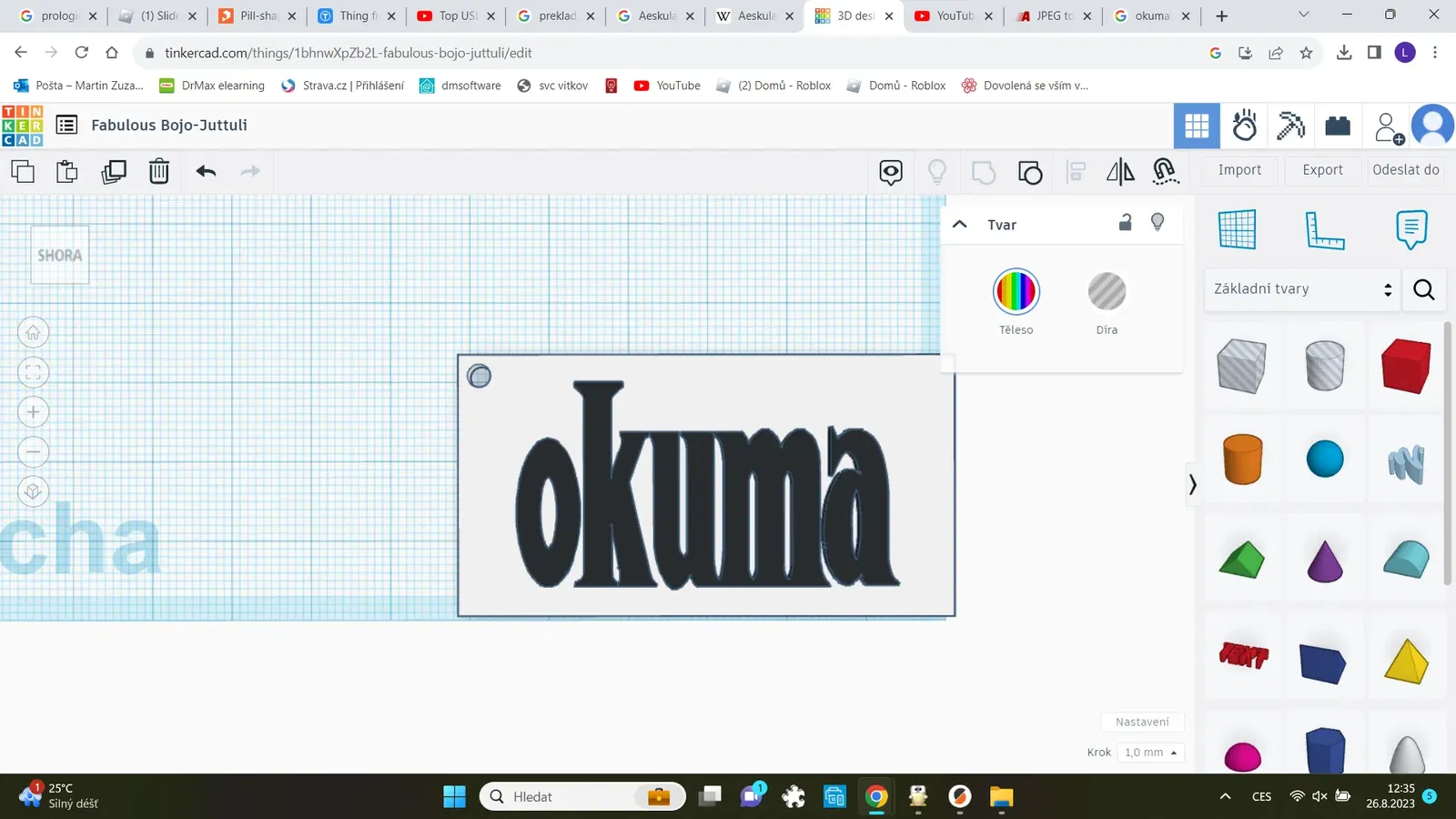Duplicate and repeat the selection
Screen dimensions: 1456x819
click(114, 171)
